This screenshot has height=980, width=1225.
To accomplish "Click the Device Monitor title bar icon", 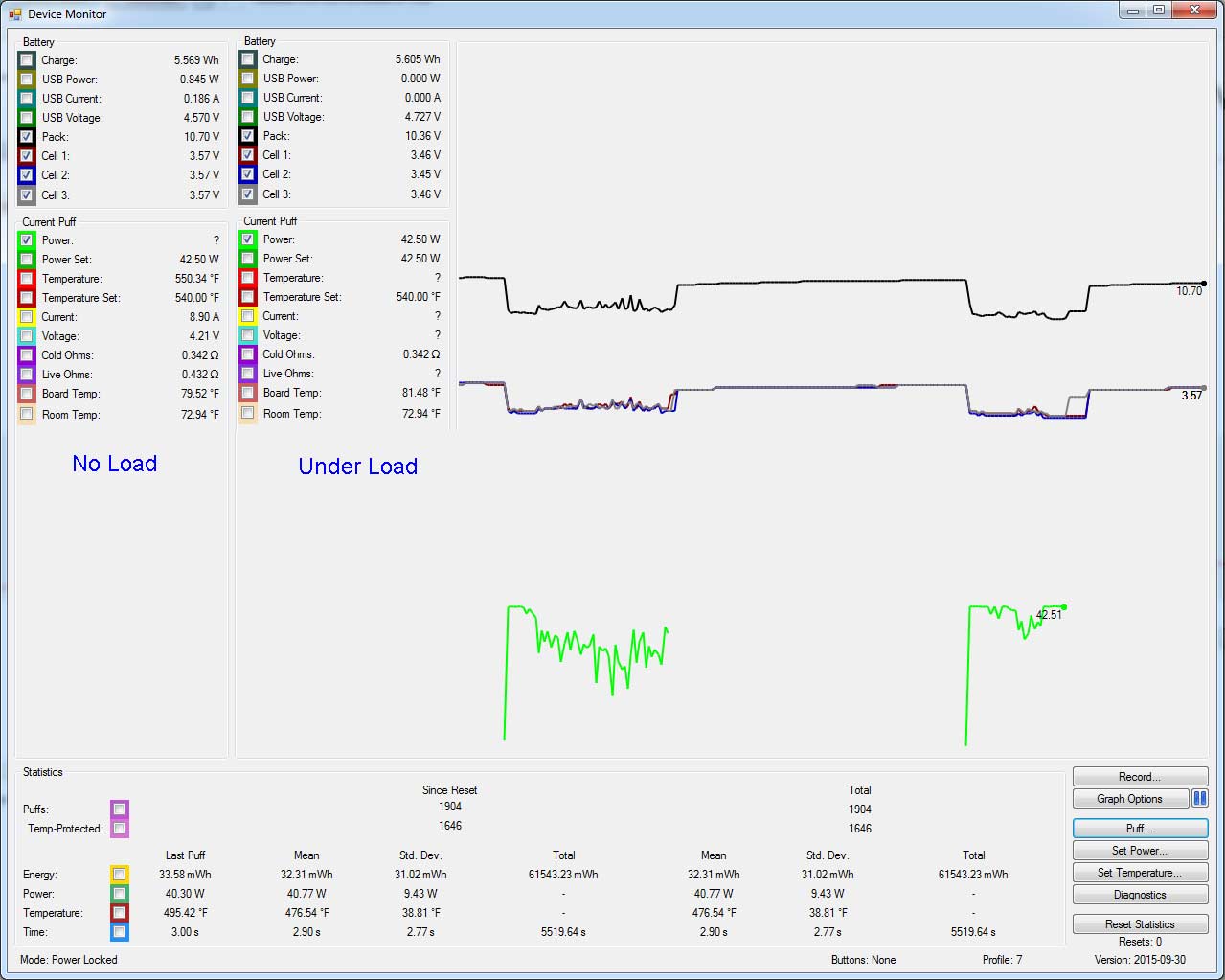I will 14,14.
